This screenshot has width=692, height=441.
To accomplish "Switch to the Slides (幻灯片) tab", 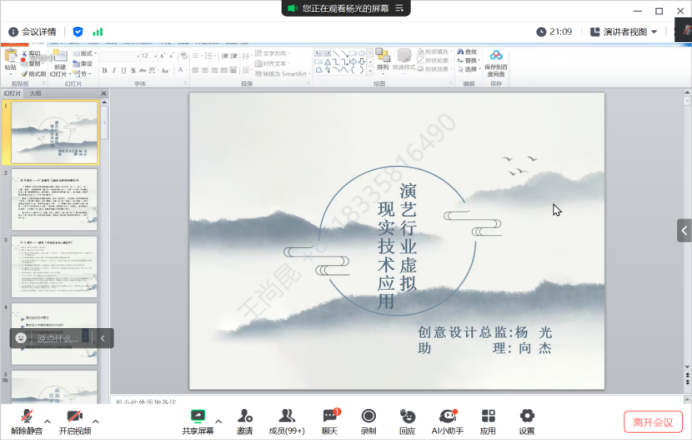I will pyautogui.click(x=13, y=93).
